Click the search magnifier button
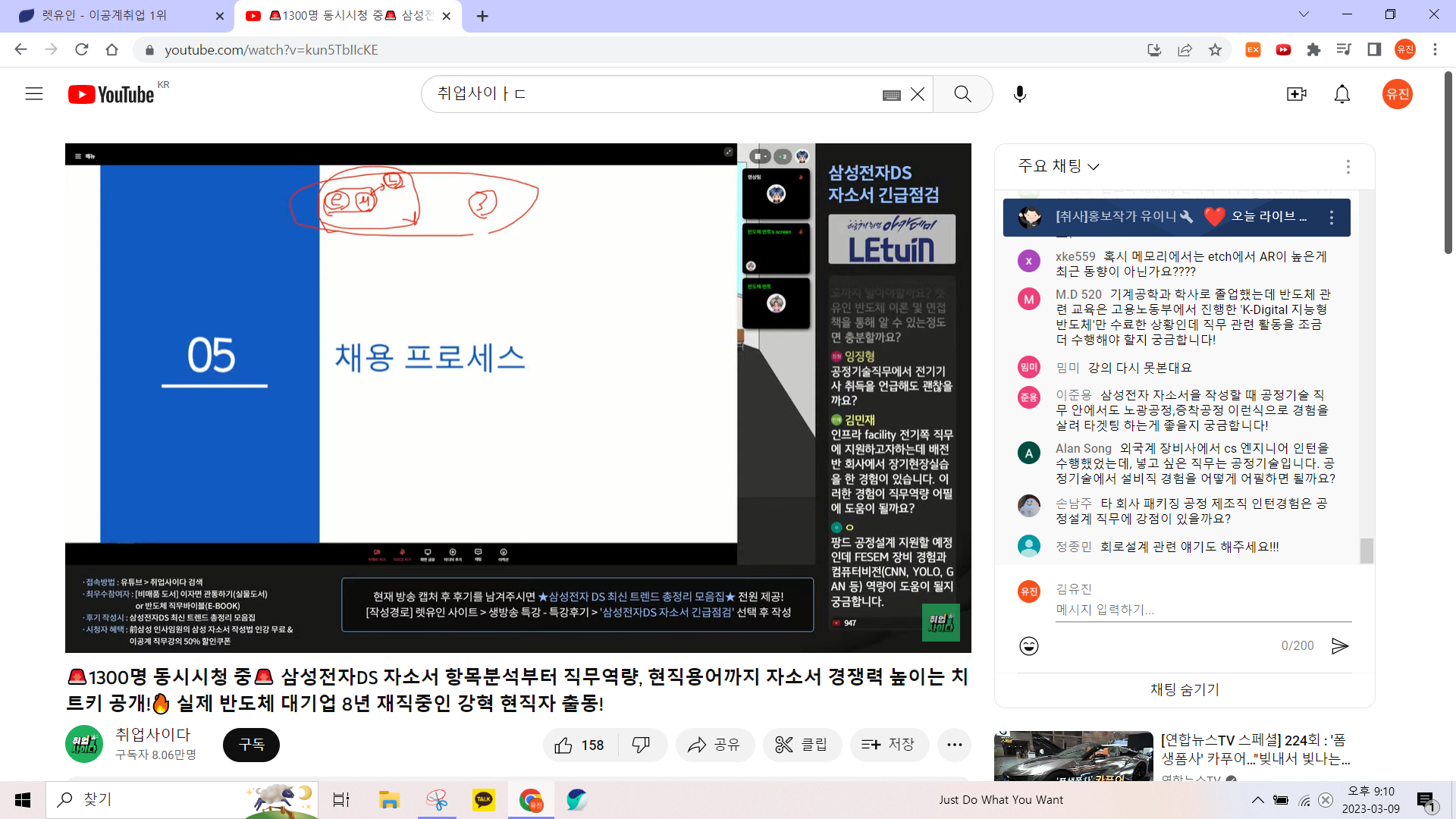The height and width of the screenshot is (819, 1456). 962,94
